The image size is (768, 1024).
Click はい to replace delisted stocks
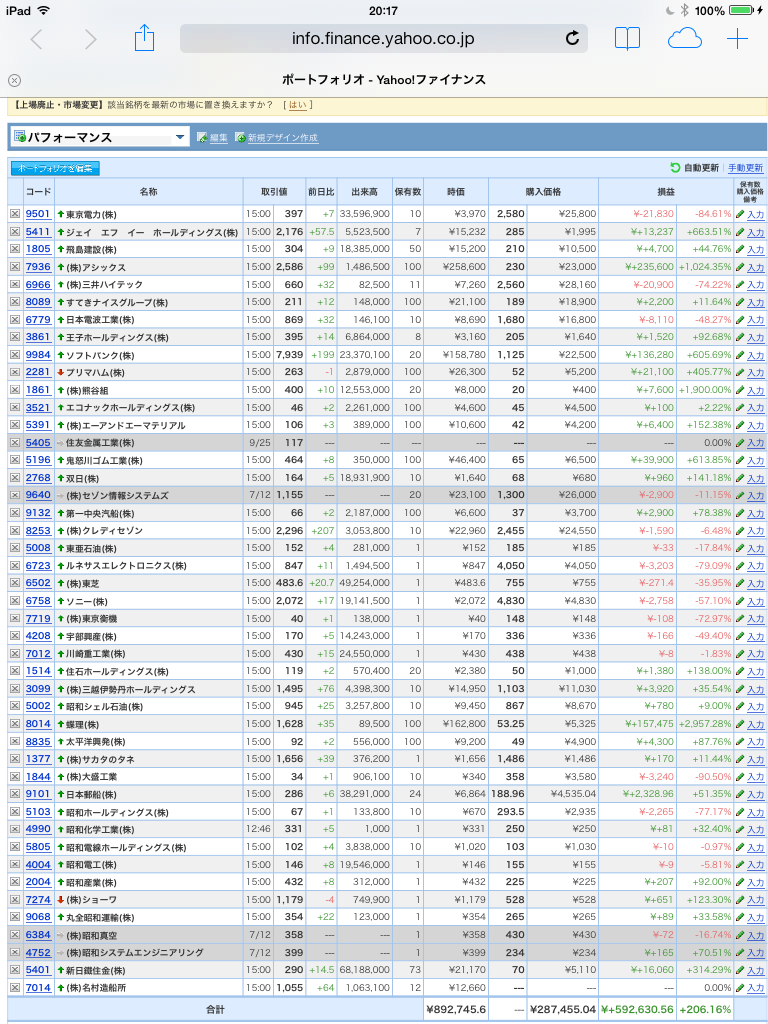click(297, 104)
